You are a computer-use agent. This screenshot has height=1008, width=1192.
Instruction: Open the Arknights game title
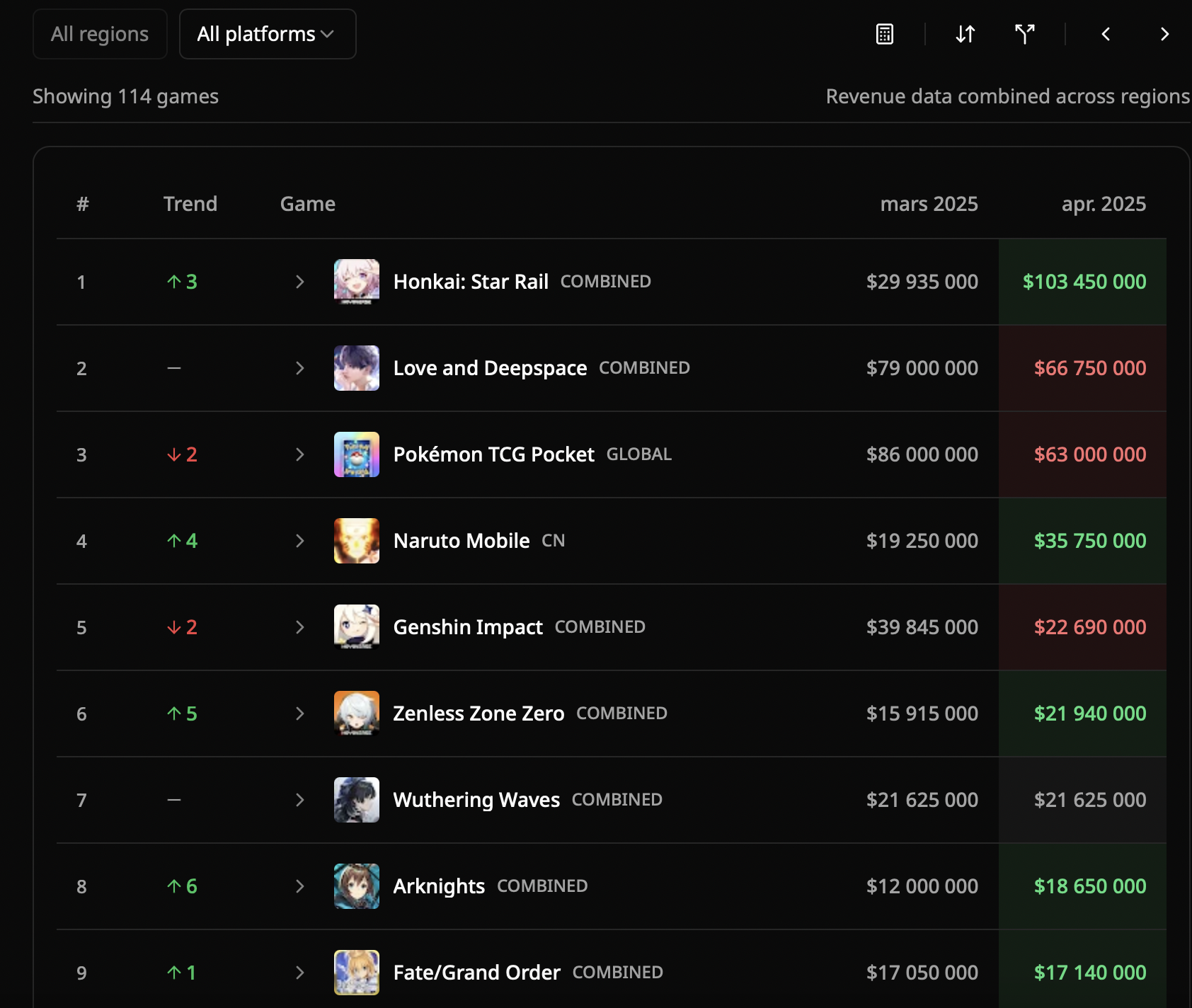pos(439,886)
